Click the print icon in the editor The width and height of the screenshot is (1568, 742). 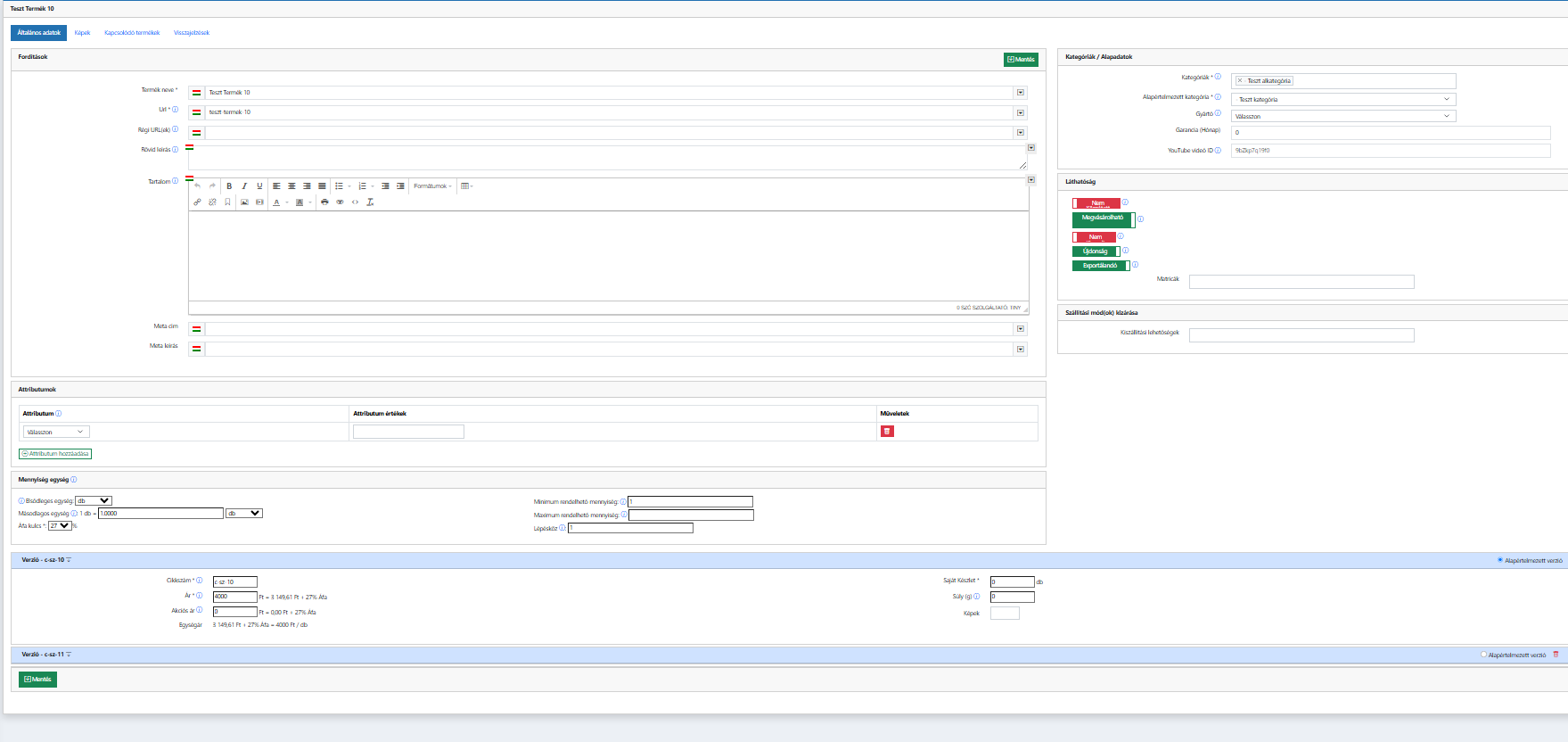point(324,202)
